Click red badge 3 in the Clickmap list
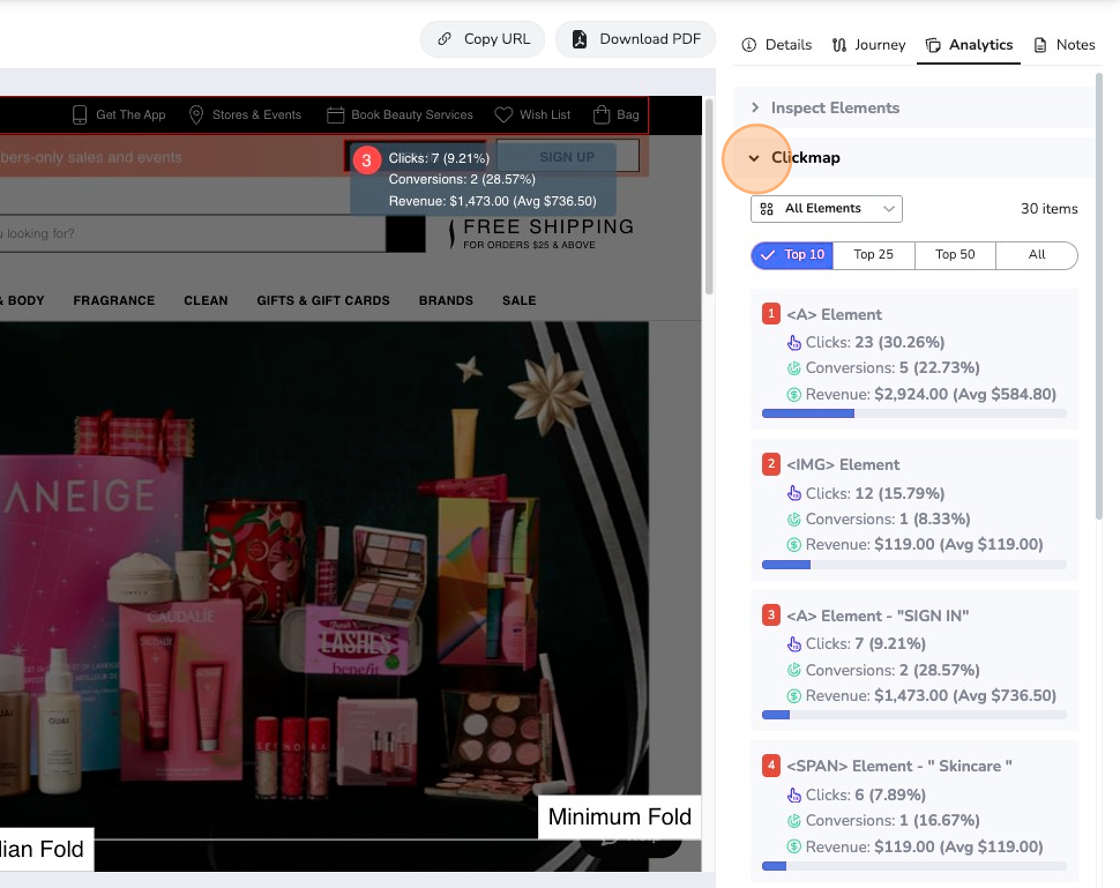This screenshot has width=1120, height=888. pos(771,615)
